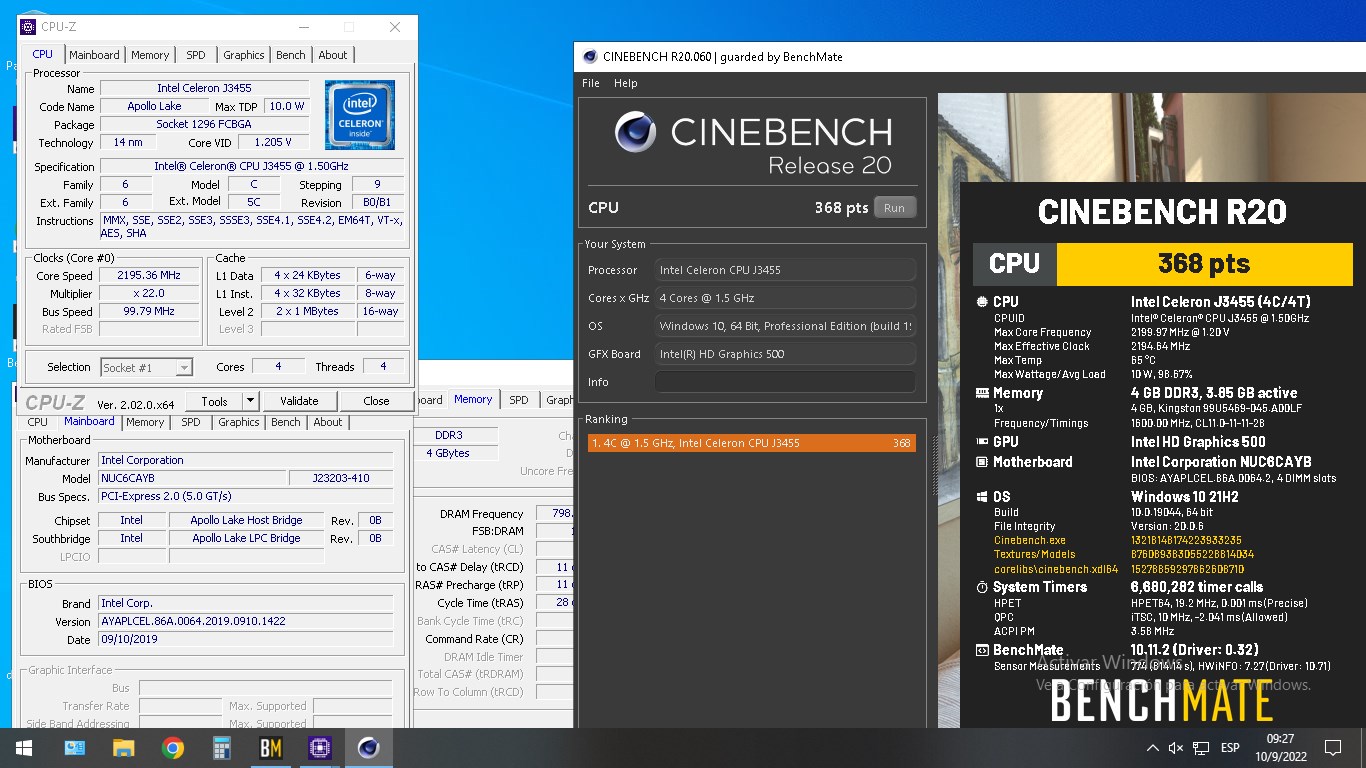The image size is (1366, 768).
Task: Click the Cinebench.exe integrity hash link
Action: (1185, 540)
